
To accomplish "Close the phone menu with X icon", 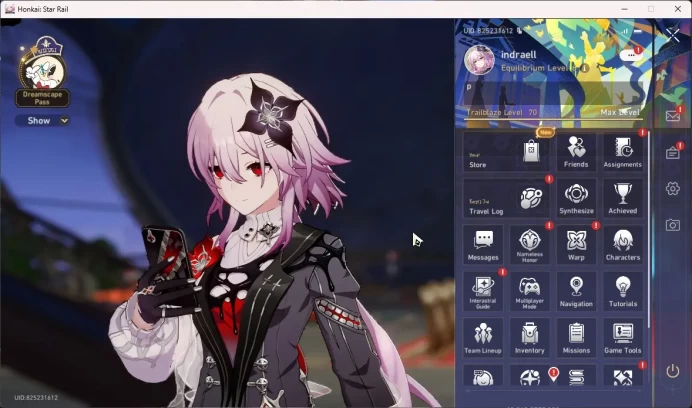I will [673, 35].
